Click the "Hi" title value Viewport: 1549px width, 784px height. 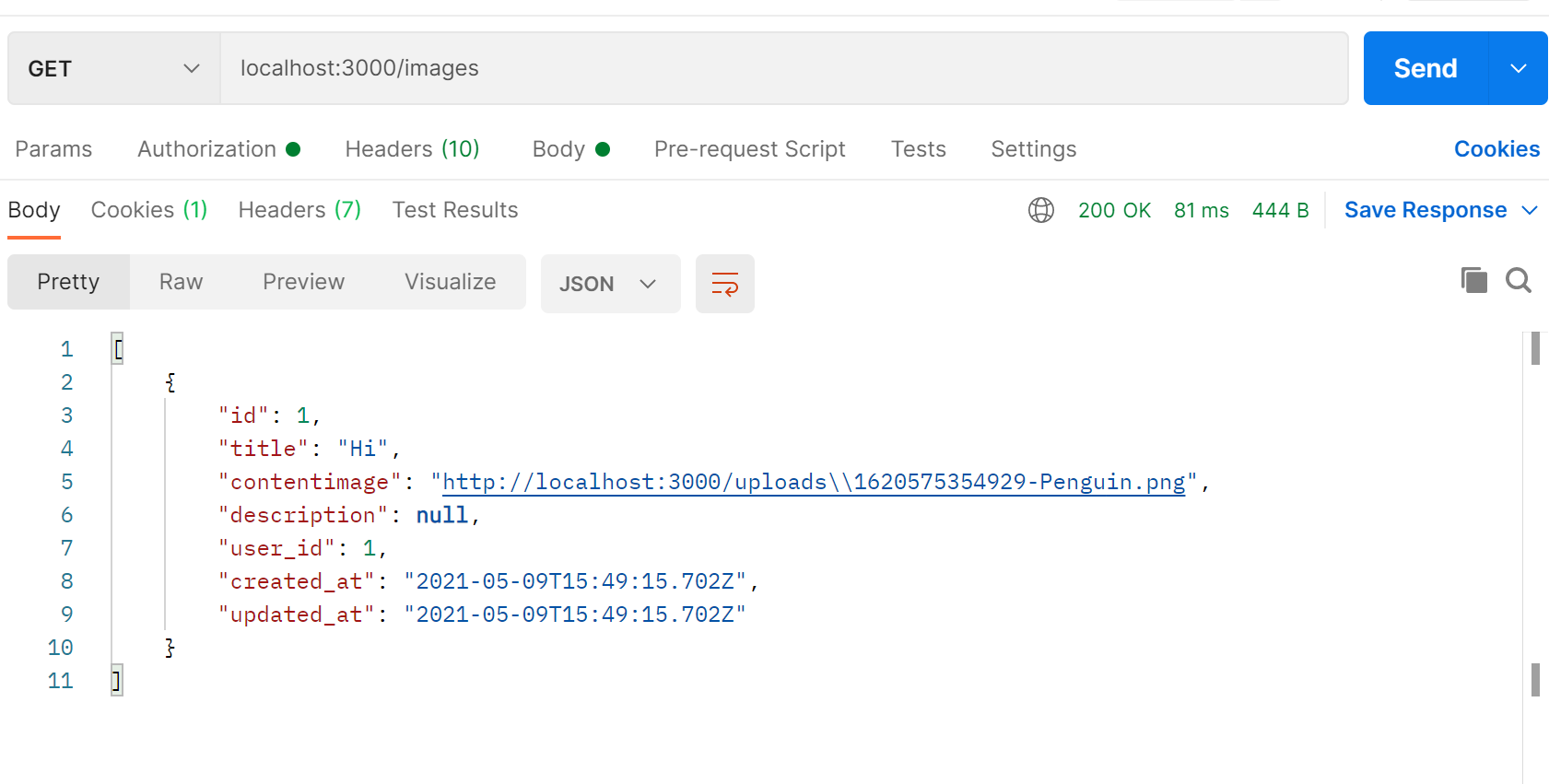click(x=362, y=449)
